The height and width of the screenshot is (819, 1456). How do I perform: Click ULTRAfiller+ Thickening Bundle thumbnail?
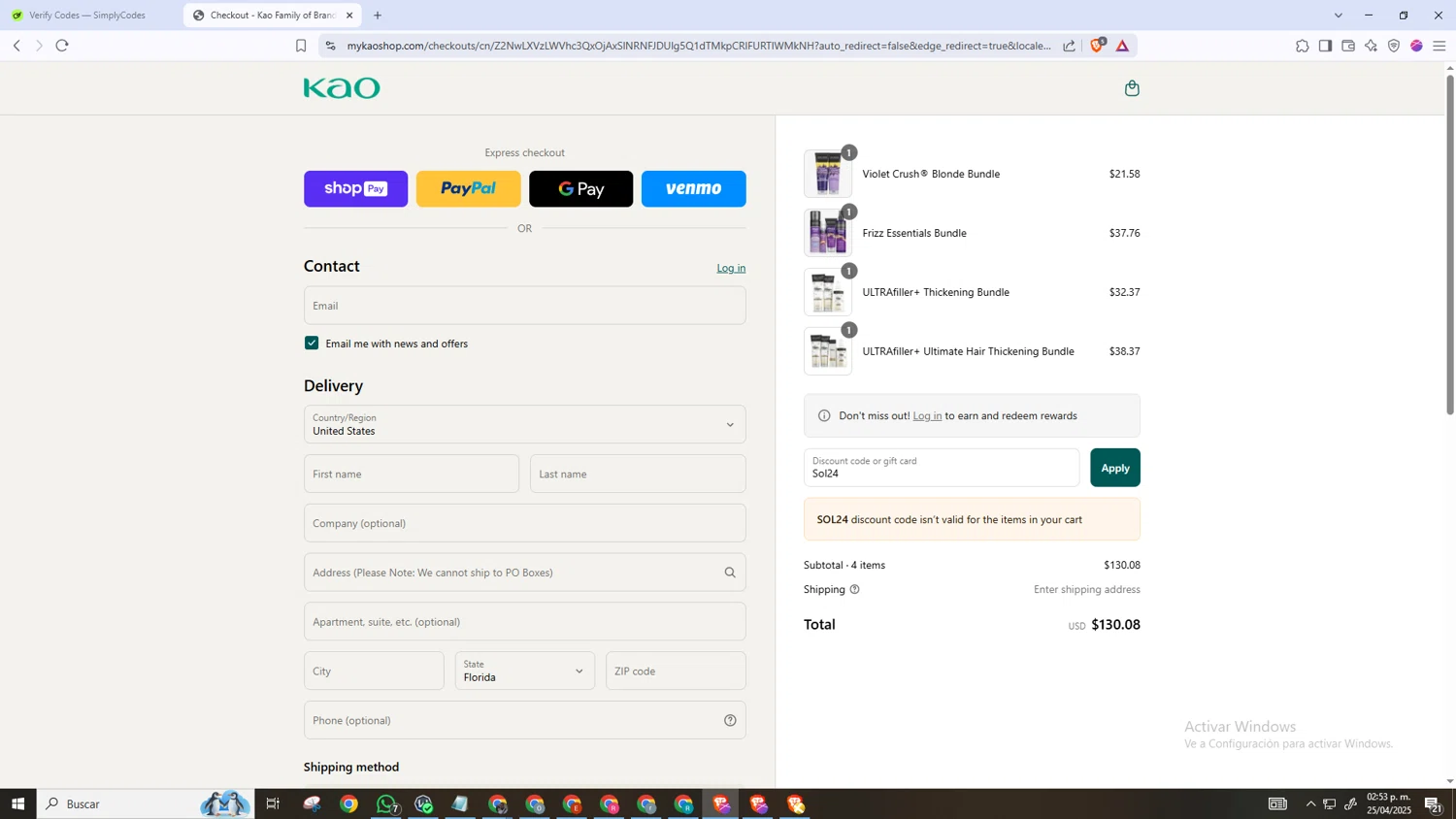pos(828,292)
